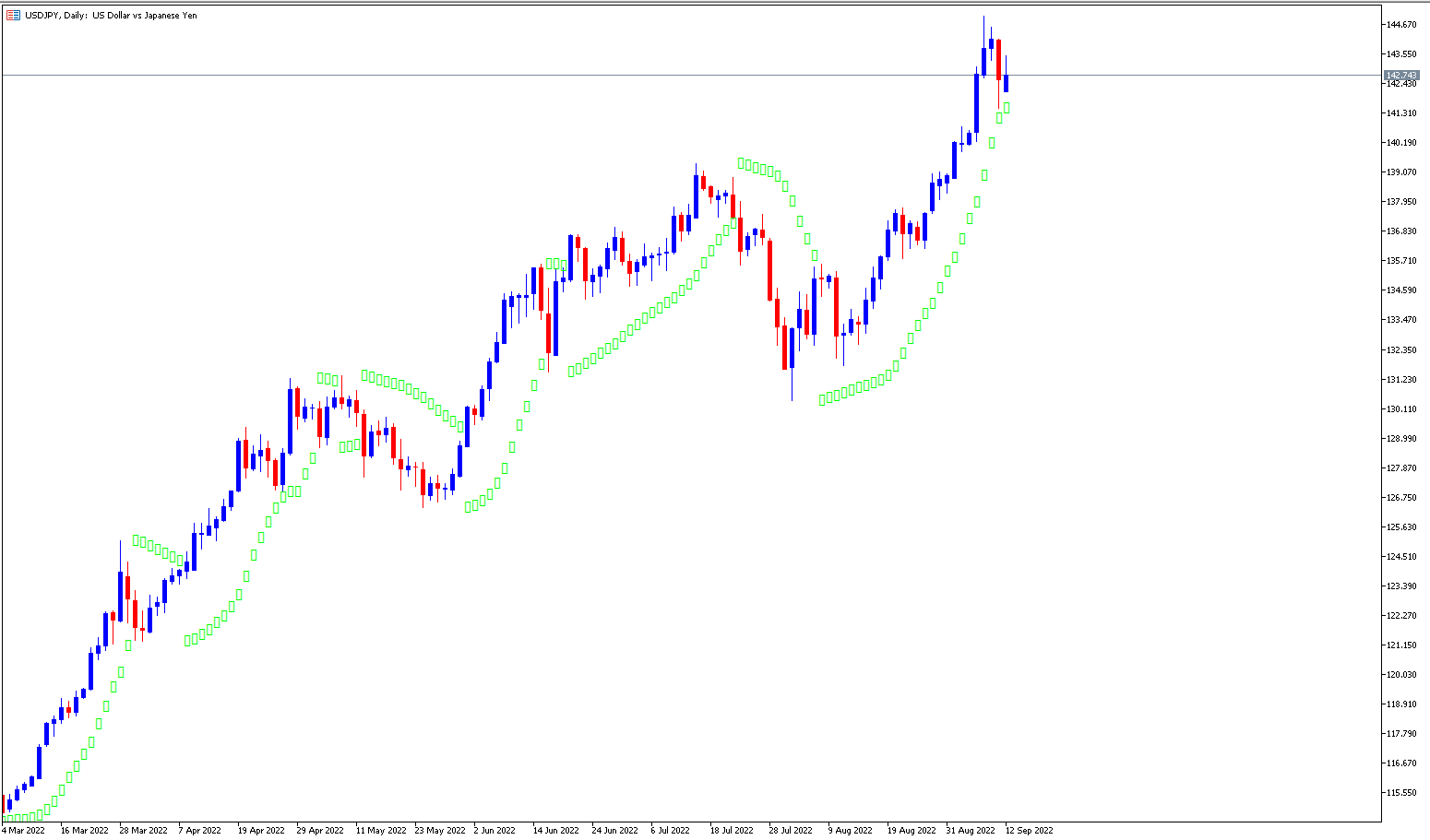Image resolution: width=1430 pixels, height=840 pixels.
Task: Select the most recent blue candle on the chart
Action: [1007, 84]
